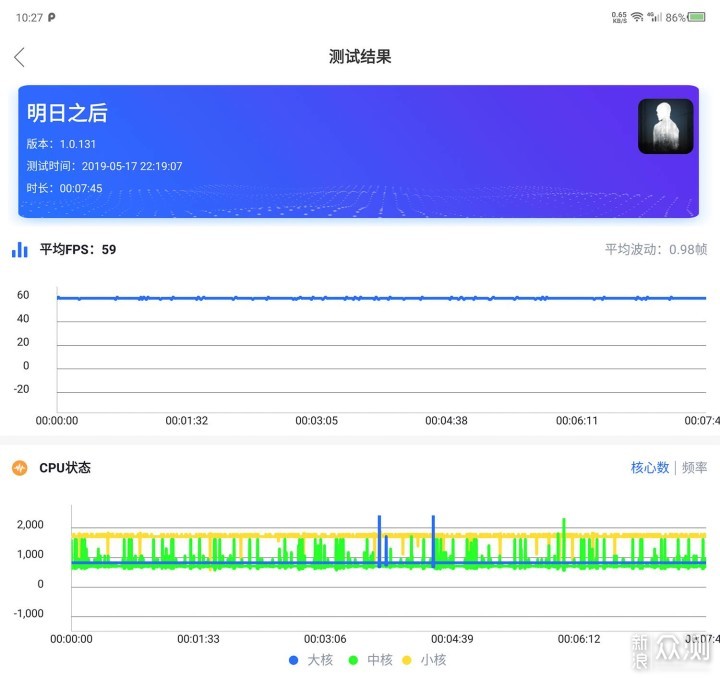Tap the back arrow icon

pyautogui.click(x=19, y=57)
